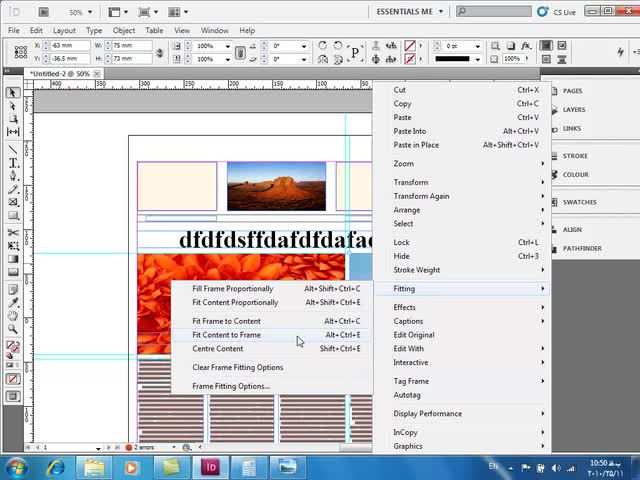Select the Gradient Feather tool
The height and width of the screenshot is (480, 640).
(x=13, y=272)
